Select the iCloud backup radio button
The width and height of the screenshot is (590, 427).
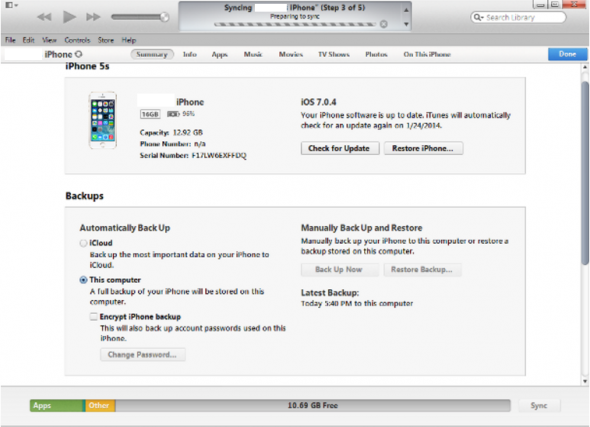click(x=84, y=243)
